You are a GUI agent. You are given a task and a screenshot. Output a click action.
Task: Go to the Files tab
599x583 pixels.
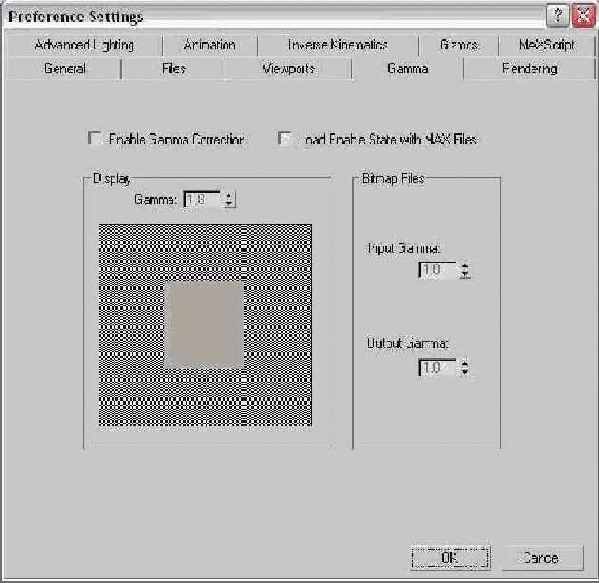[174, 69]
